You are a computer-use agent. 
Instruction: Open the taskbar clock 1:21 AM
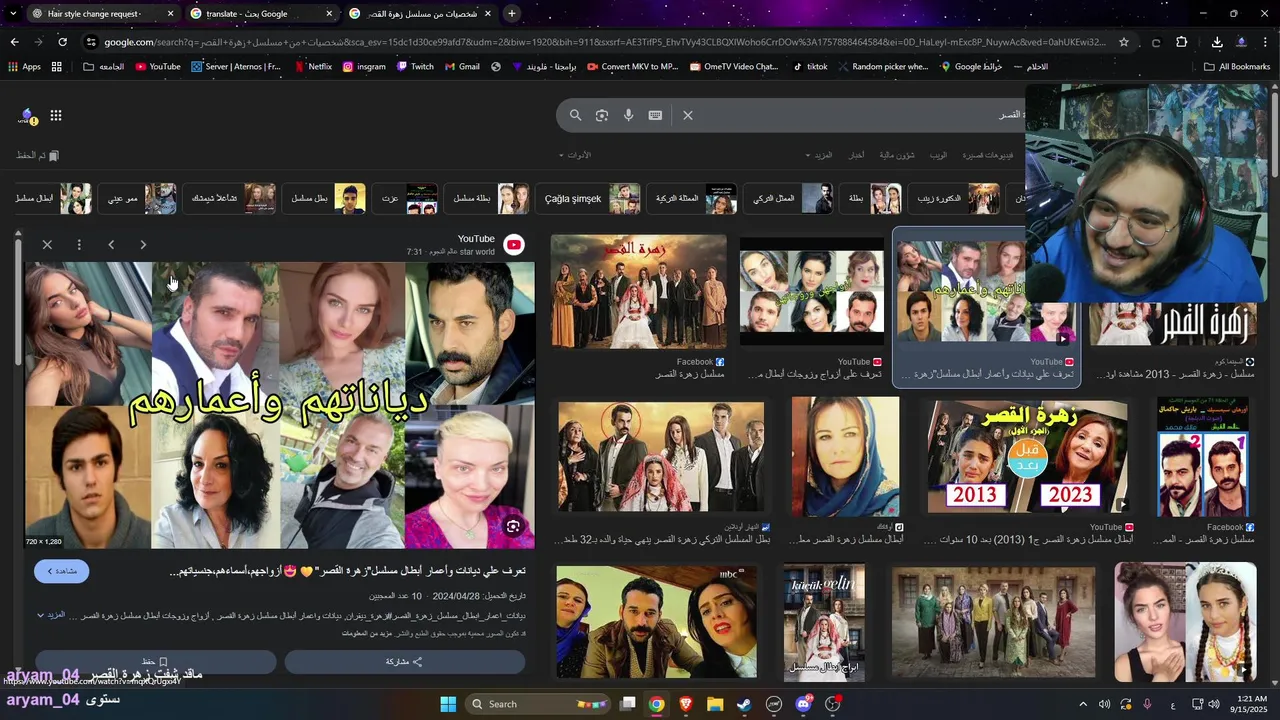(x=1252, y=704)
